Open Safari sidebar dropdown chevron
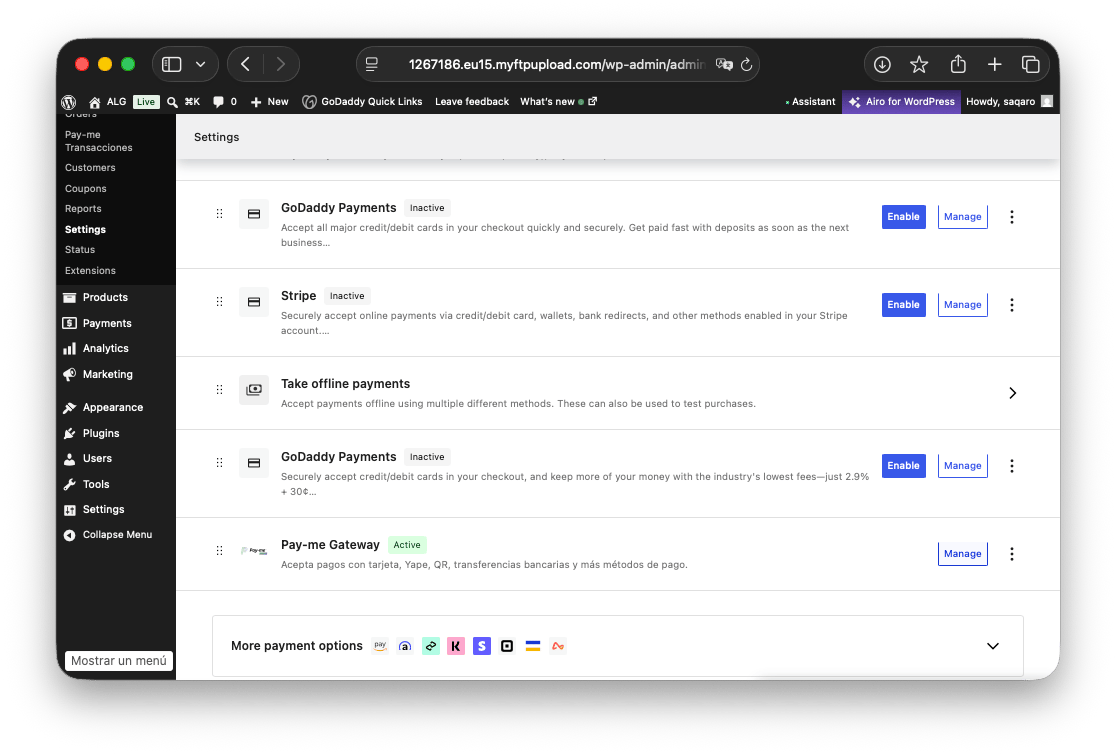This screenshot has width=1116, height=754. pos(201,64)
